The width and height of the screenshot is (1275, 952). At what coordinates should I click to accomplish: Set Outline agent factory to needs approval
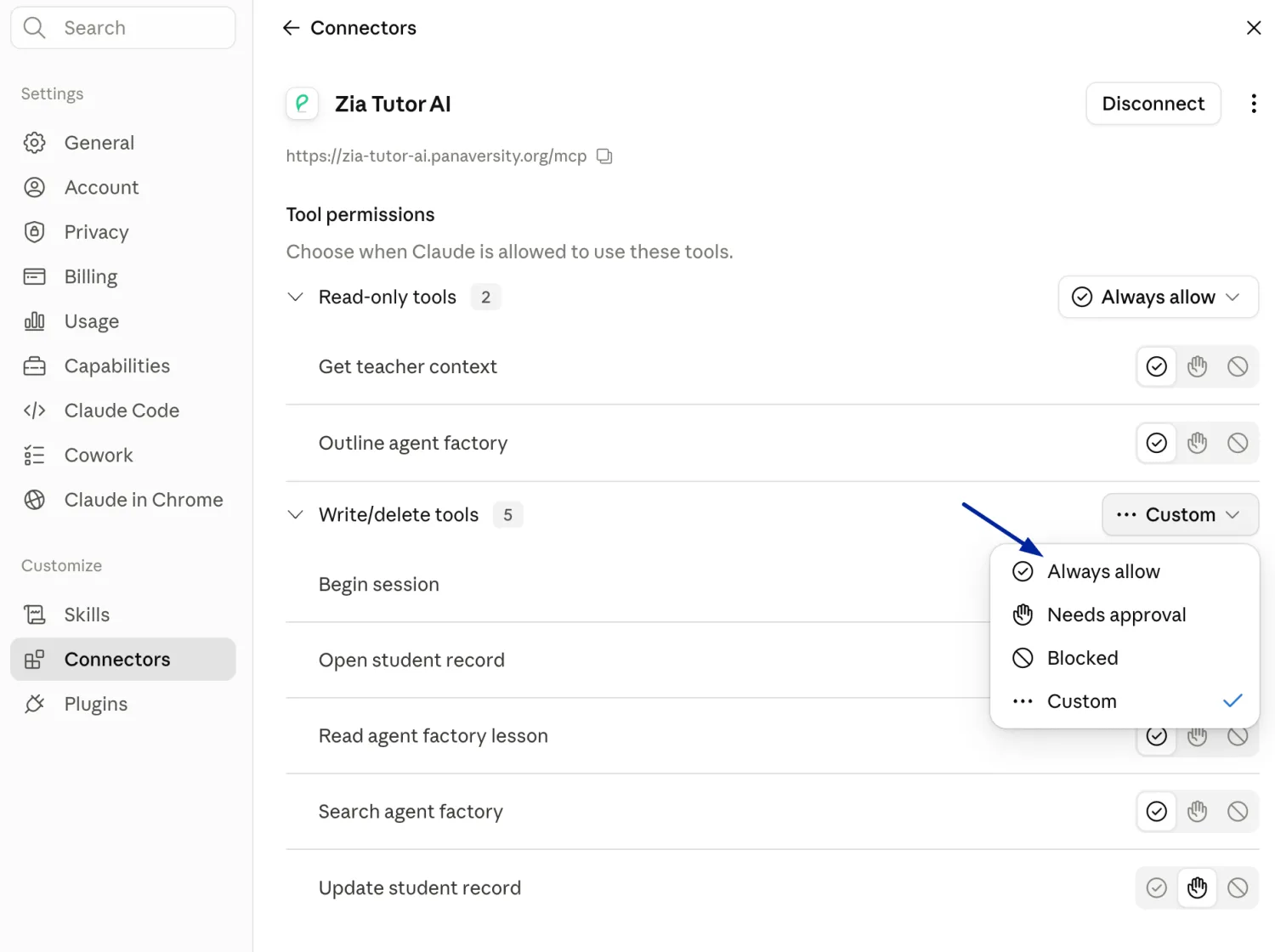[x=1198, y=443]
